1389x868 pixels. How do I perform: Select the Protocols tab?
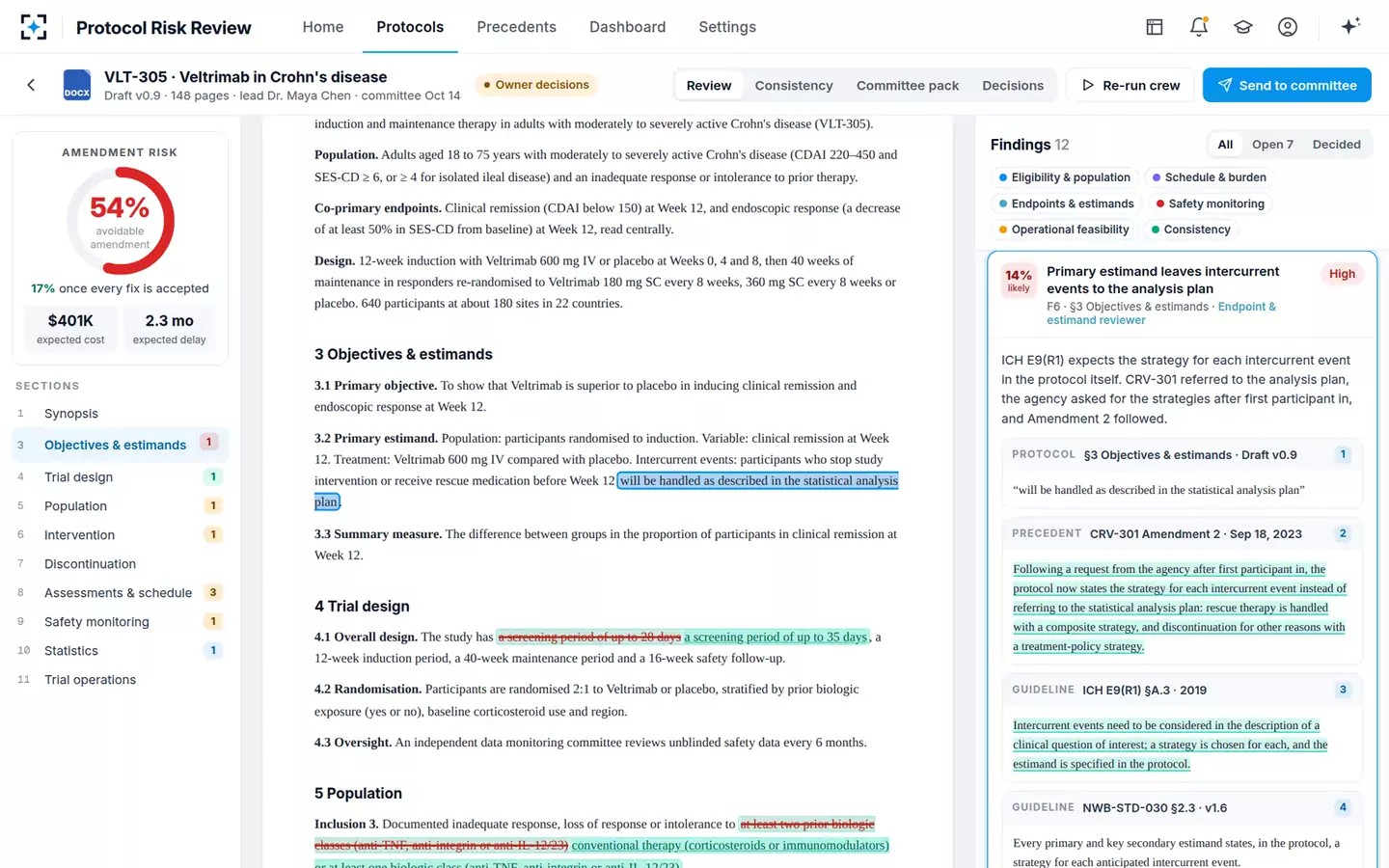(x=410, y=27)
